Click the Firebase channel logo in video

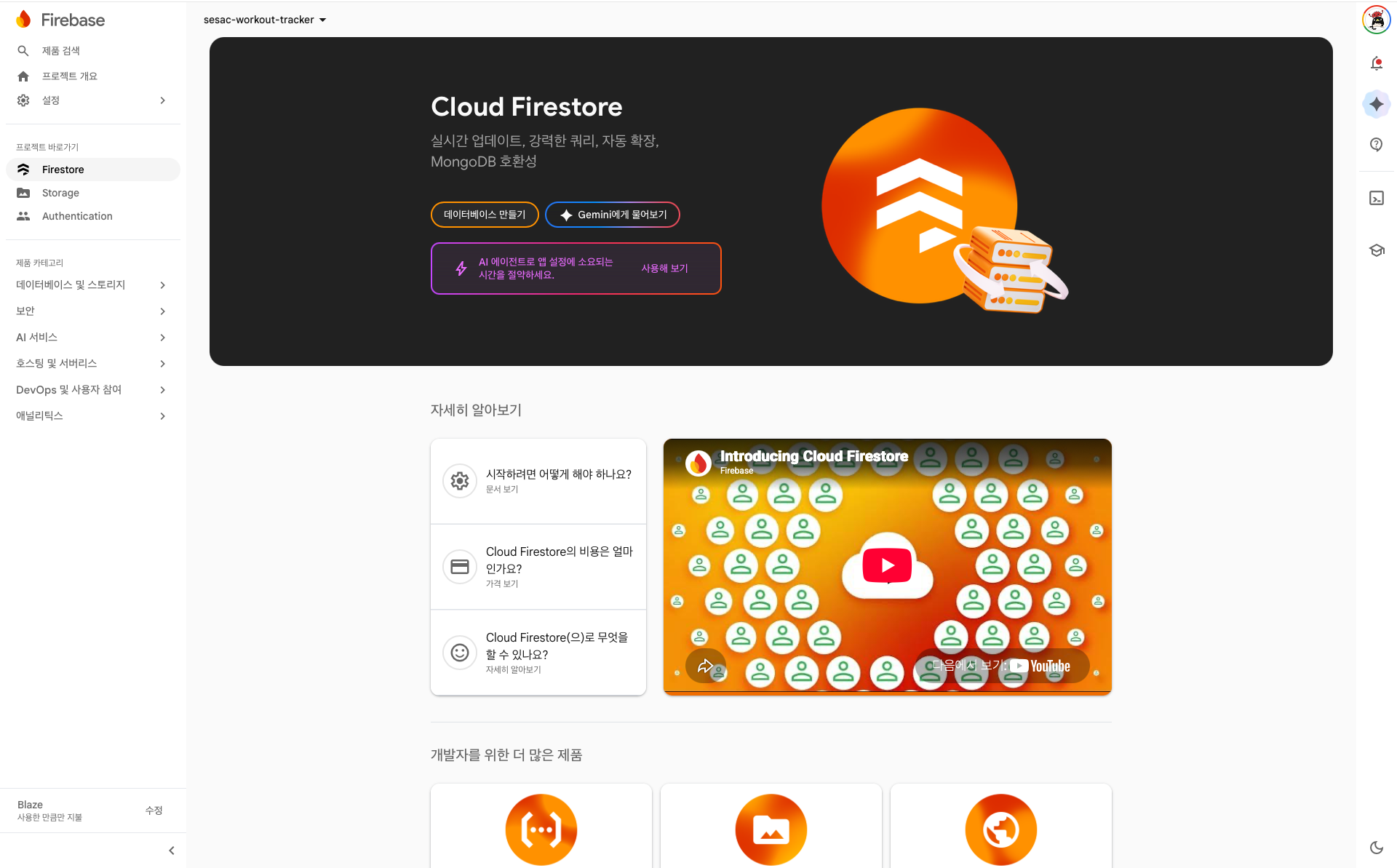coord(698,462)
